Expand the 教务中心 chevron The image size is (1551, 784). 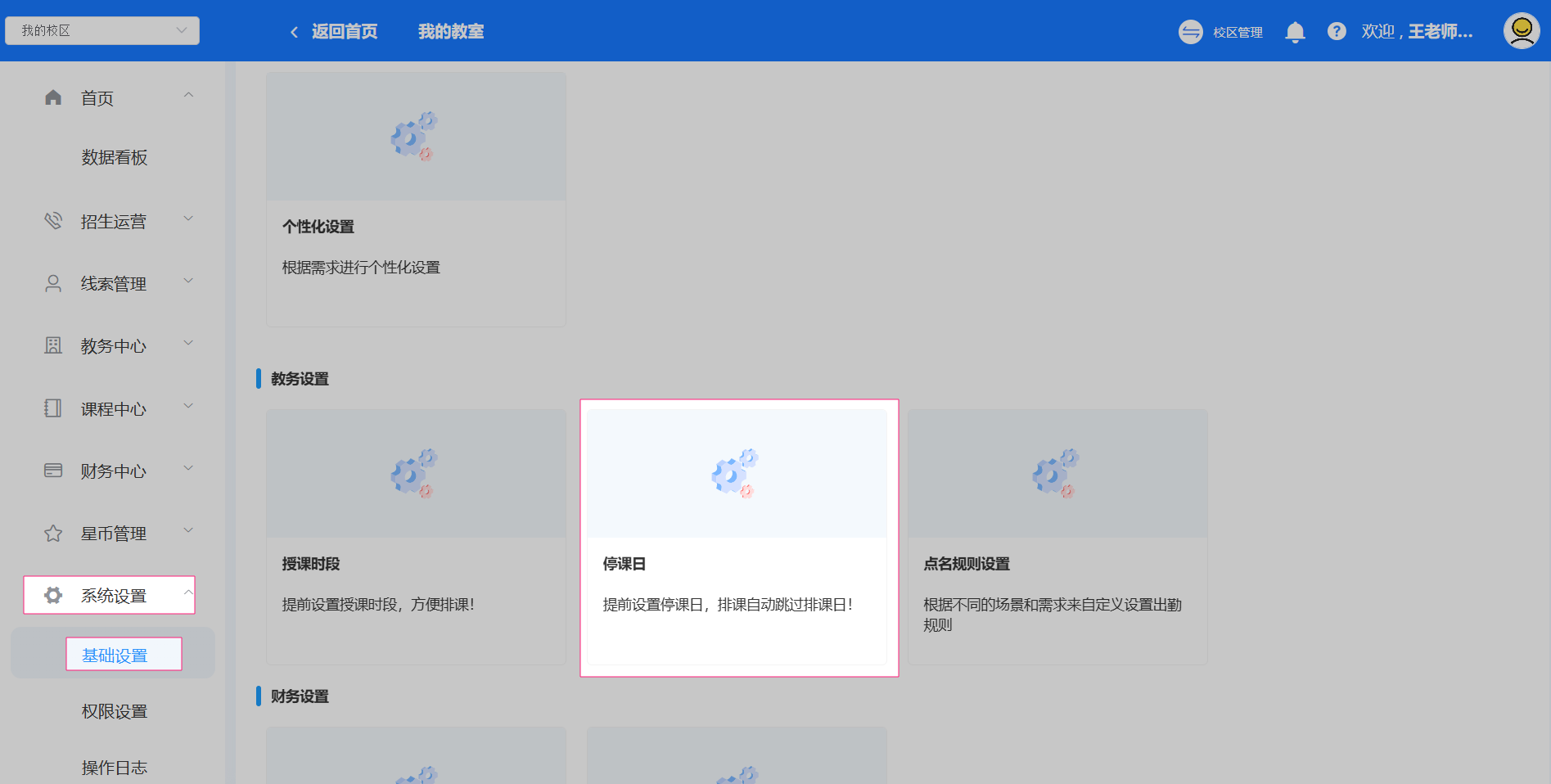tap(188, 343)
